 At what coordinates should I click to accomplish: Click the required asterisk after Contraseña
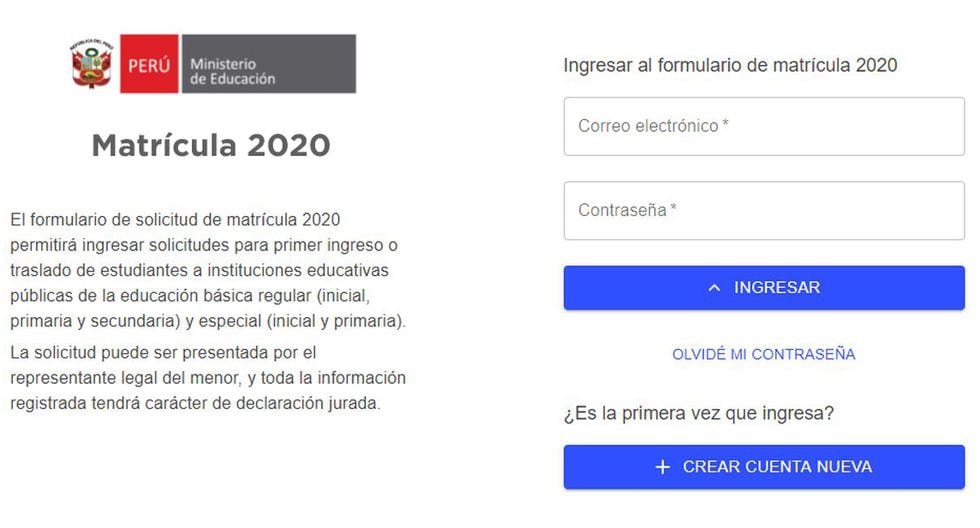coord(674,210)
